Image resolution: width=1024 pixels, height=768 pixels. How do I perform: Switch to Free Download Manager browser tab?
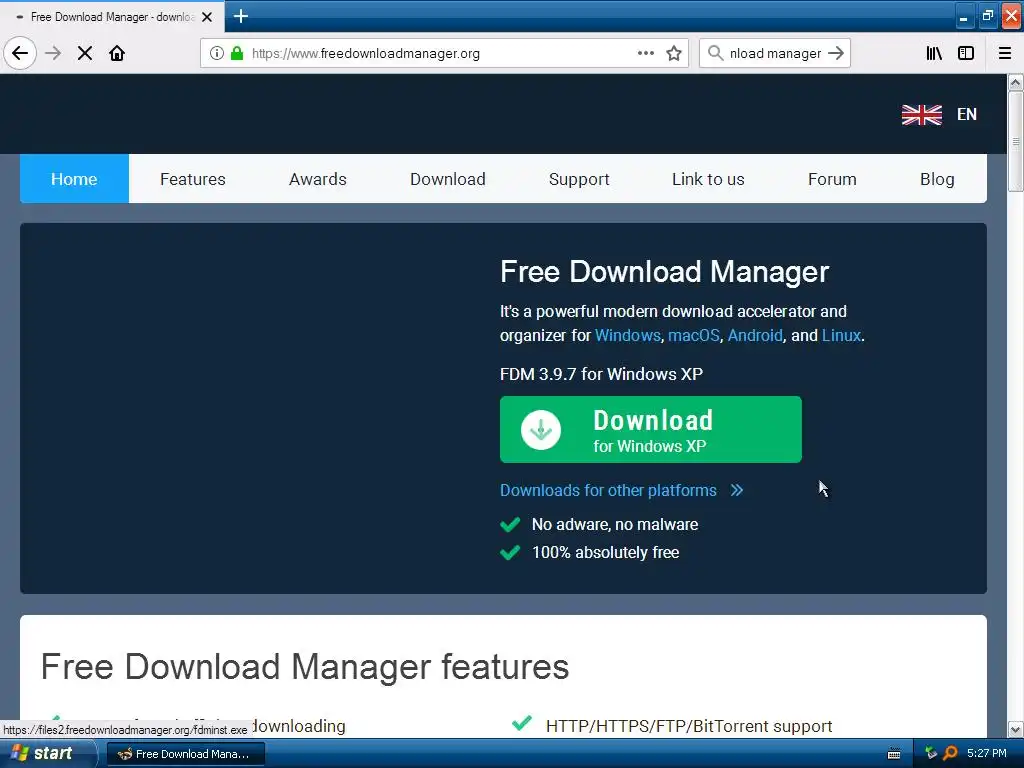pyautogui.click(x=111, y=17)
